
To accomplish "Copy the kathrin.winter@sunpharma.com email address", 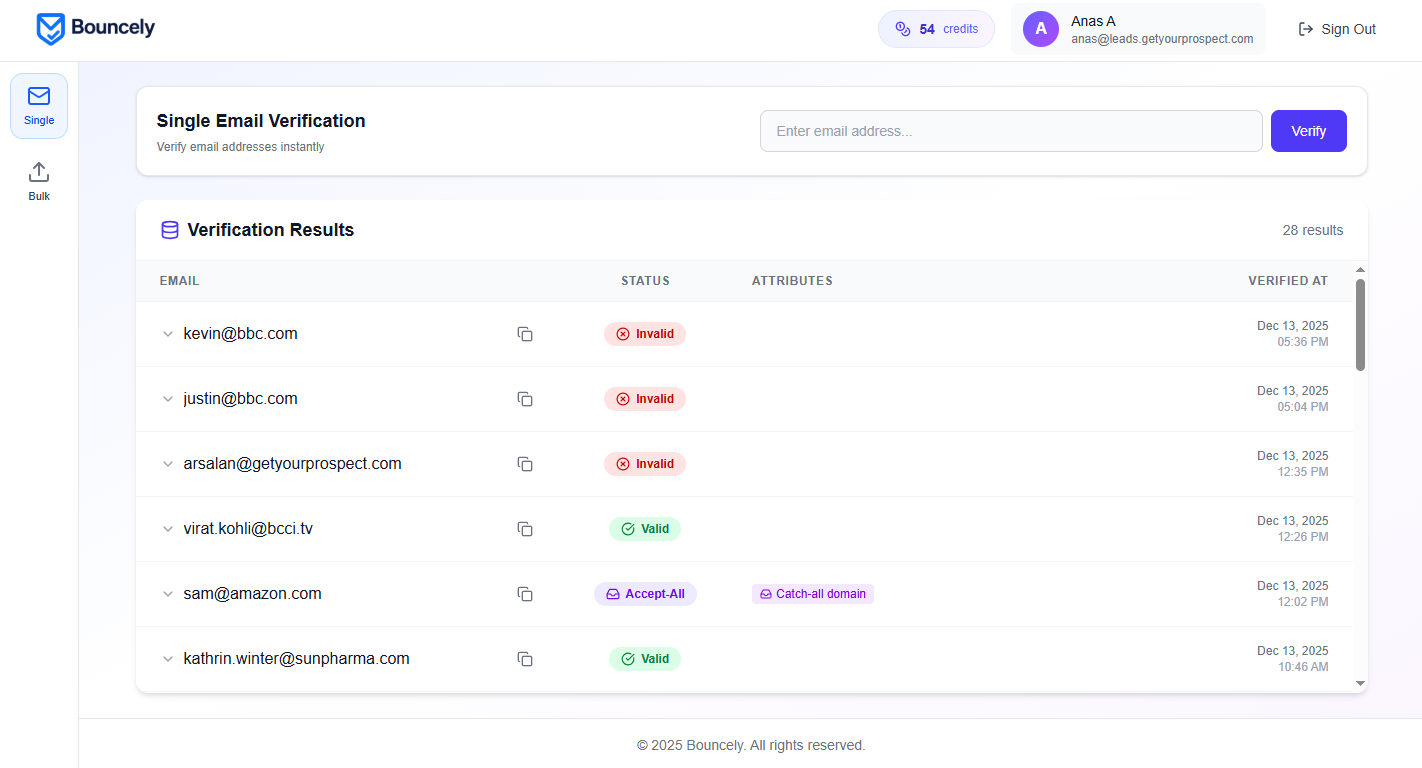I will (x=525, y=659).
